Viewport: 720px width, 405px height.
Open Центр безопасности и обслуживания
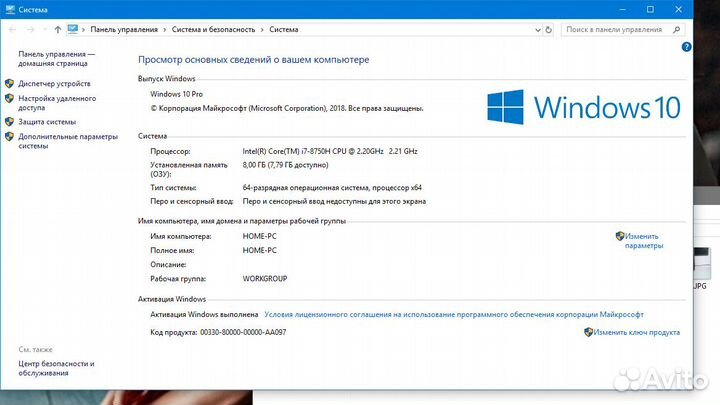[56, 368]
